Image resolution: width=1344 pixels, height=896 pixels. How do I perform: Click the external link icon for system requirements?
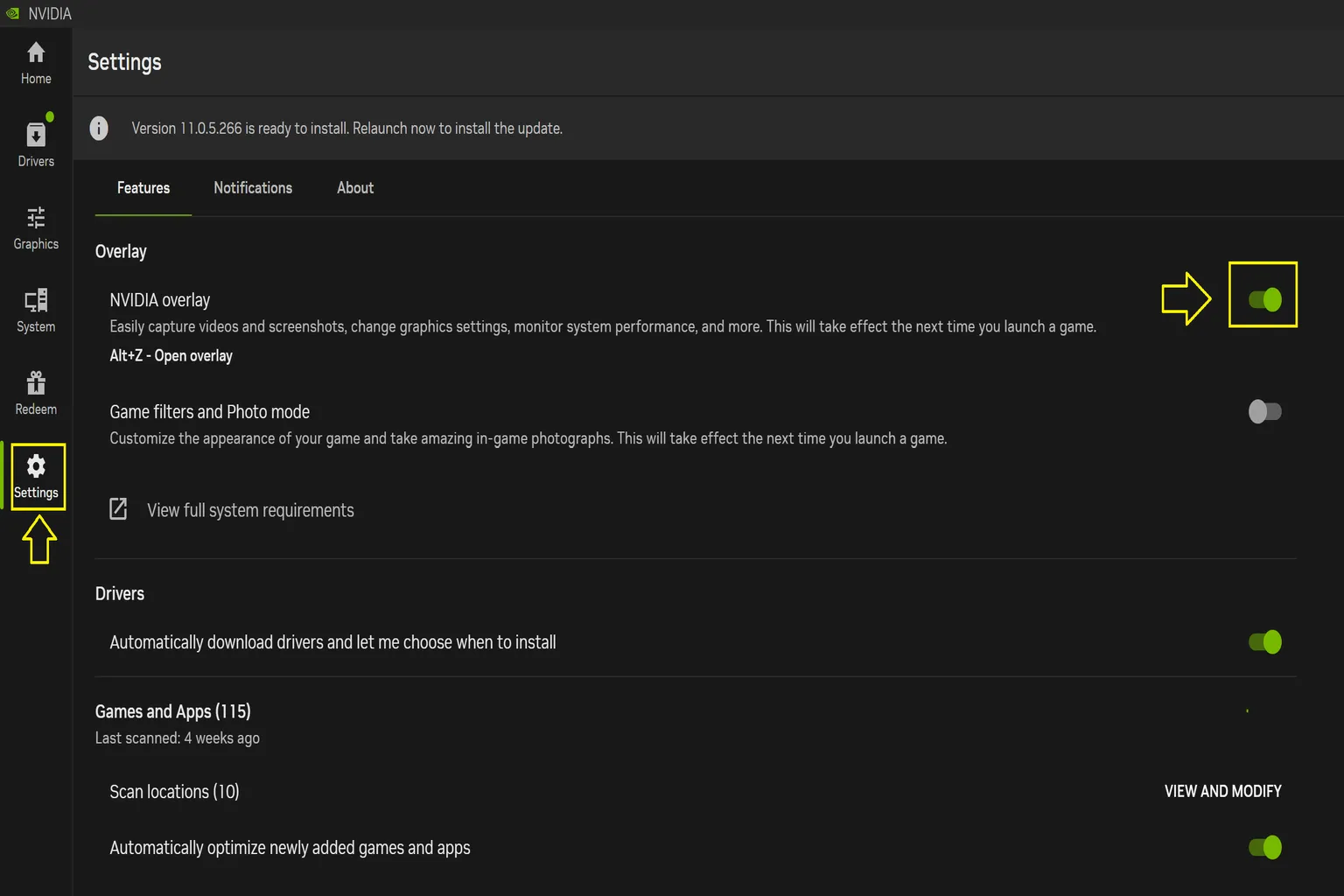tap(118, 509)
